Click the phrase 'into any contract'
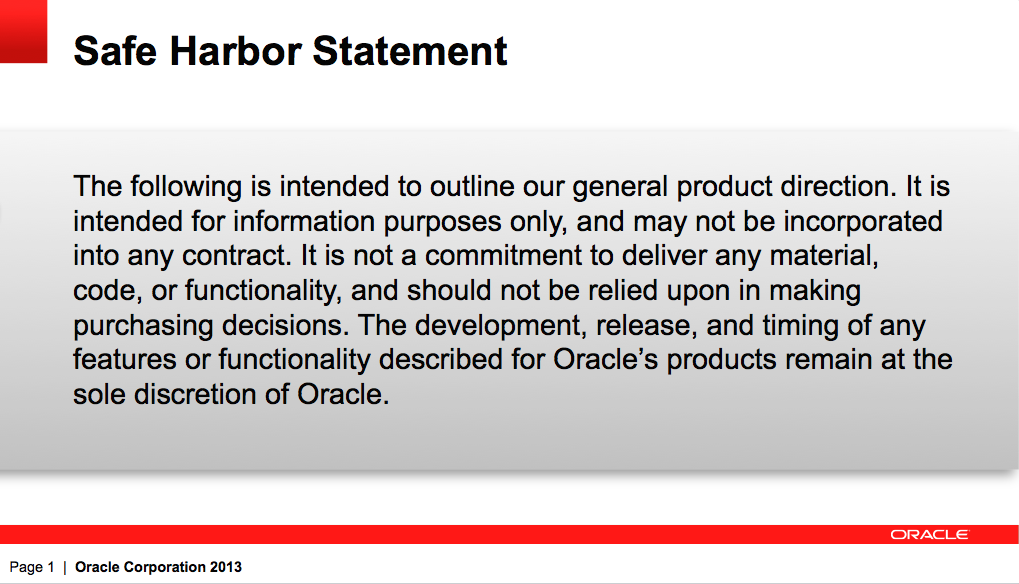The height and width of the screenshot is (584, 1019). coord(181,255)
